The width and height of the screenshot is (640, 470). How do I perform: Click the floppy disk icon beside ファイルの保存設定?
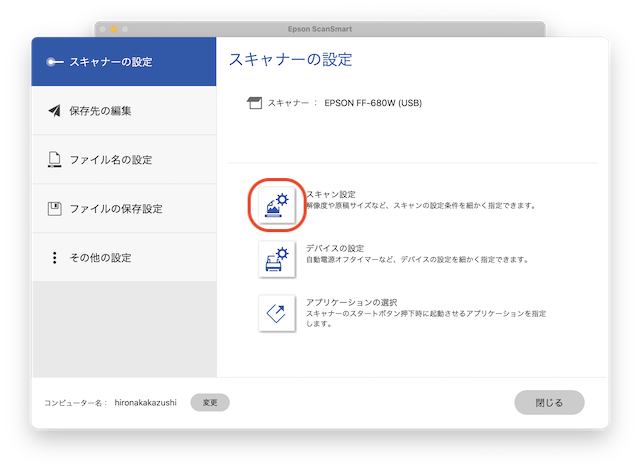pyautogui.click(x=55, y=208)
